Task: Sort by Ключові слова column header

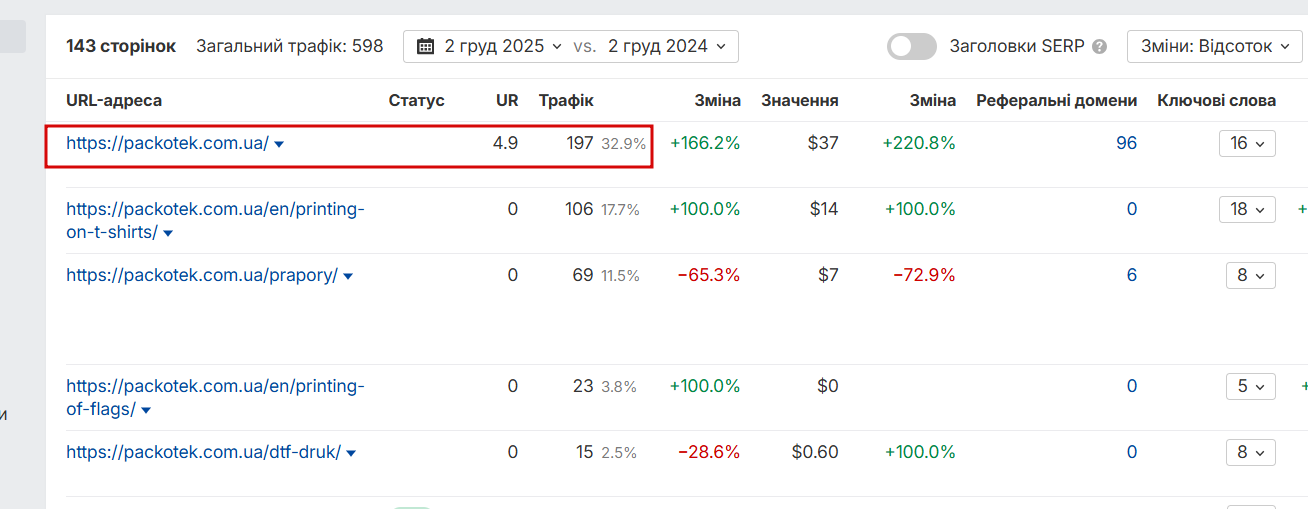Action: 1217,100
